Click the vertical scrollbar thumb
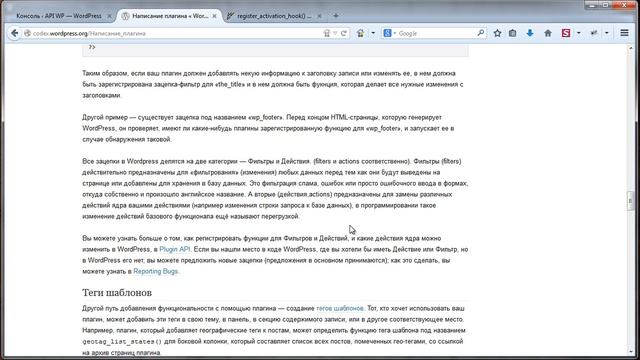 (x=630, y=201)
